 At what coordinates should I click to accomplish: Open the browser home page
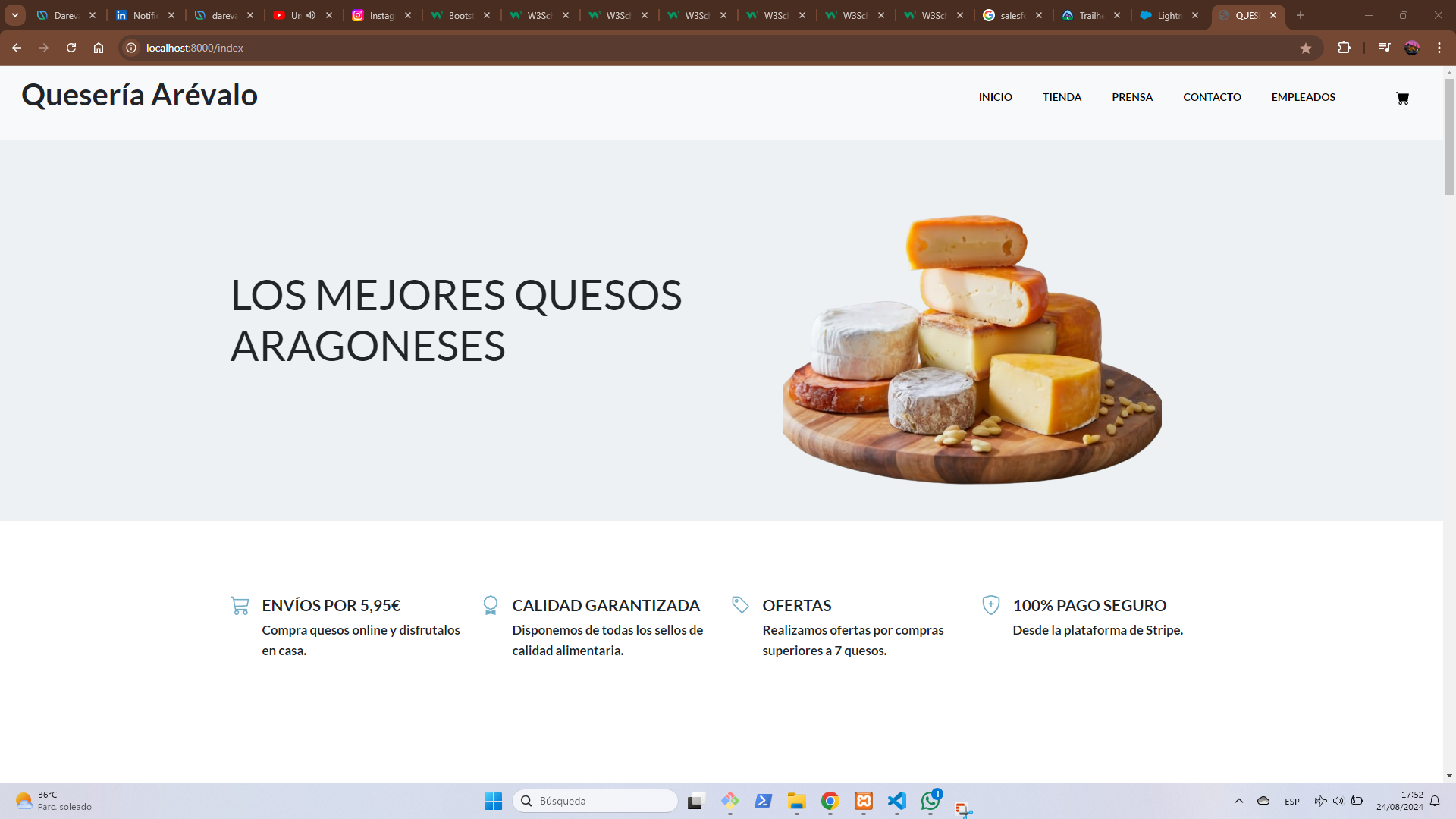click(99, 47)
